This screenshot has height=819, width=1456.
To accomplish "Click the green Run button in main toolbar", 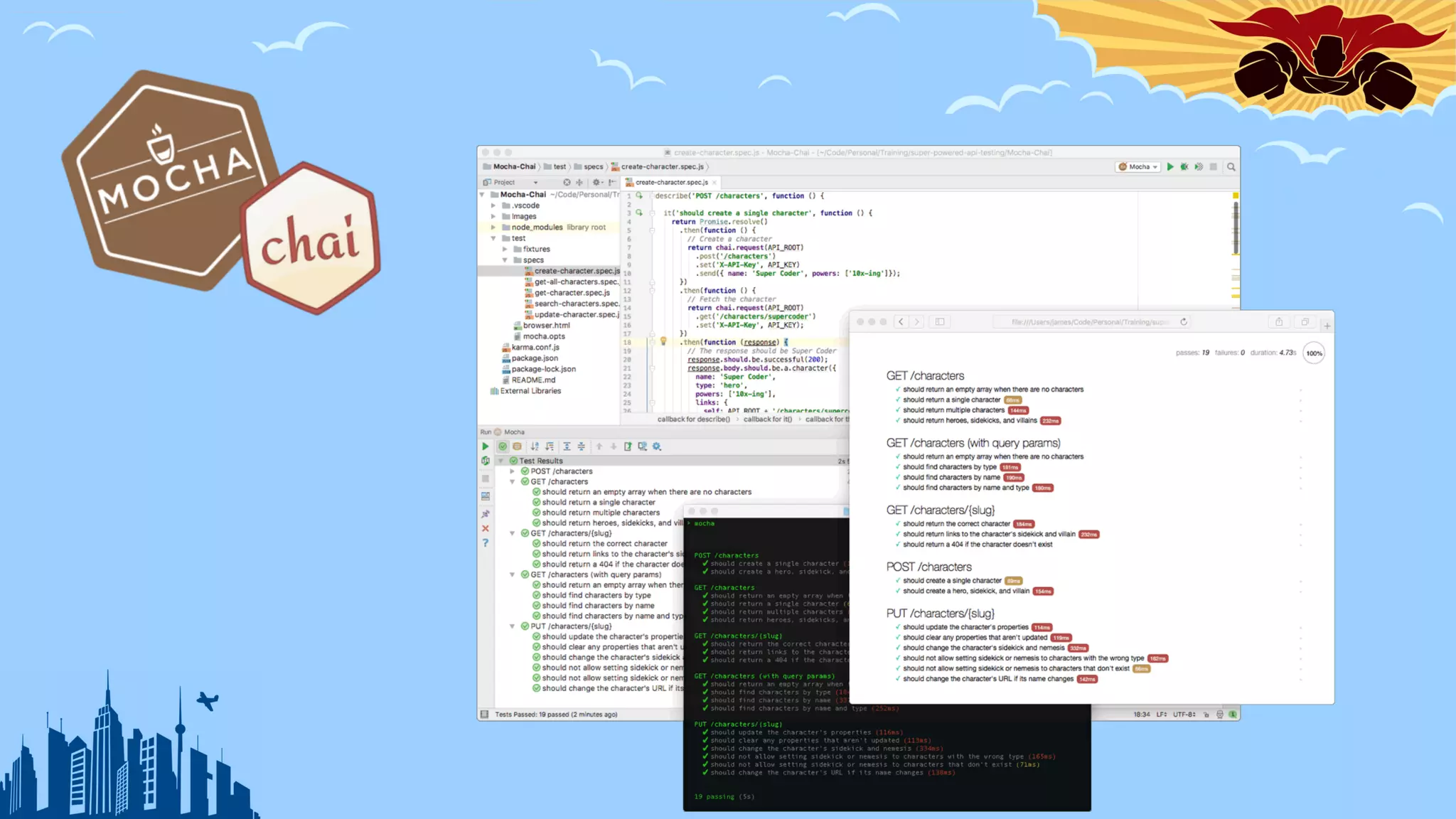I will click(1169, 167).
